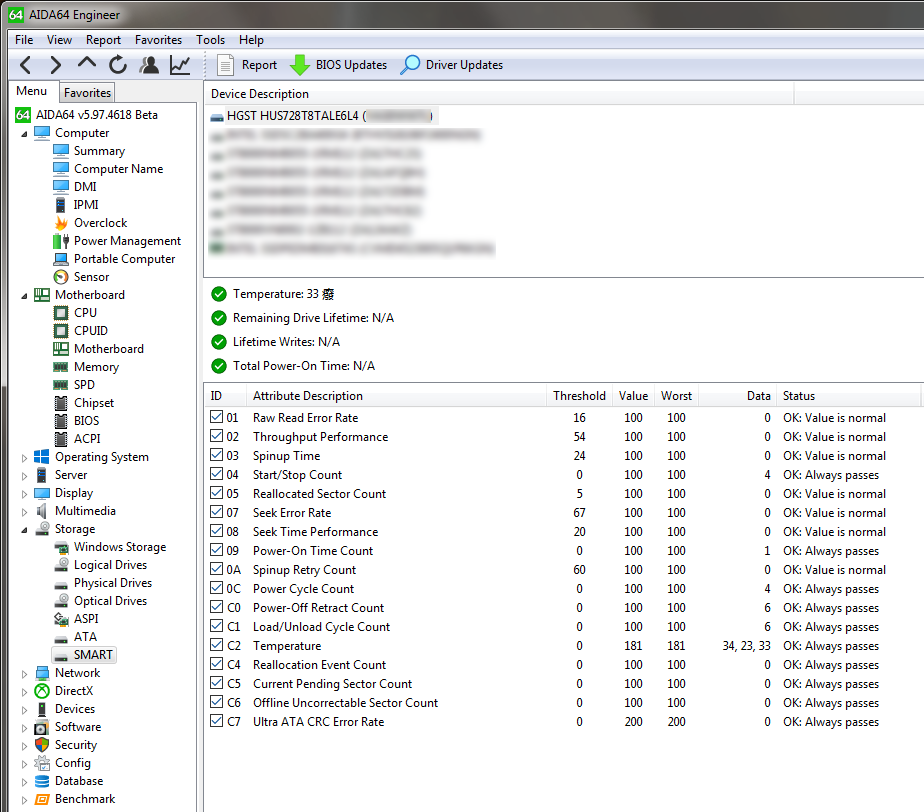Select the Benchmark icon

pyautogui.click(x=42, y=799)
